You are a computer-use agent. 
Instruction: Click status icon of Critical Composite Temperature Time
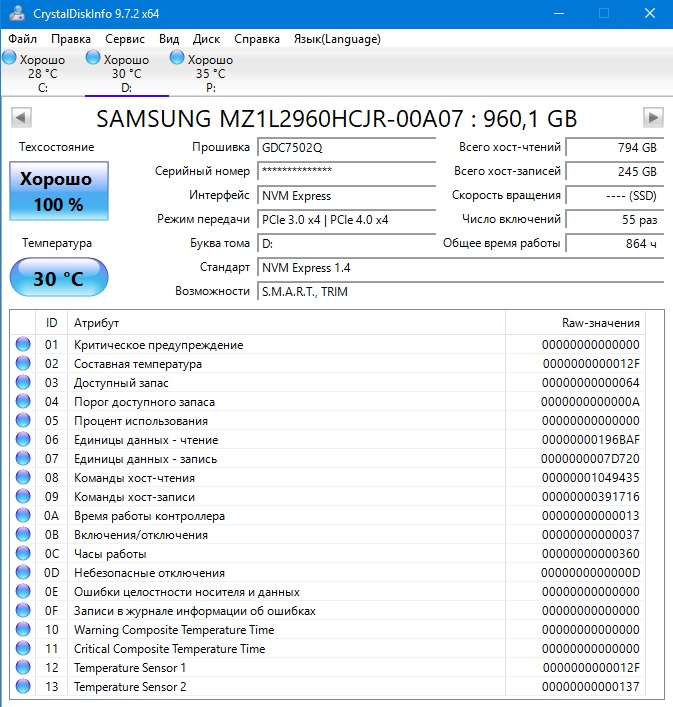[23, 648]
